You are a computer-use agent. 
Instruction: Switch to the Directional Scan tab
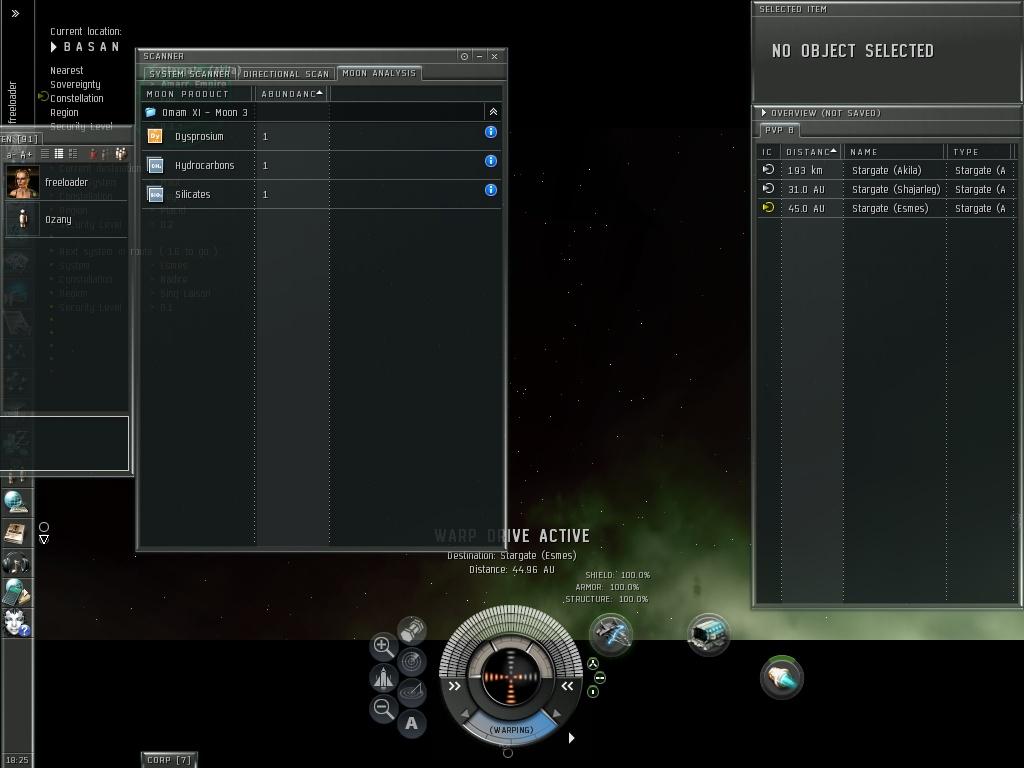[286, 74]
